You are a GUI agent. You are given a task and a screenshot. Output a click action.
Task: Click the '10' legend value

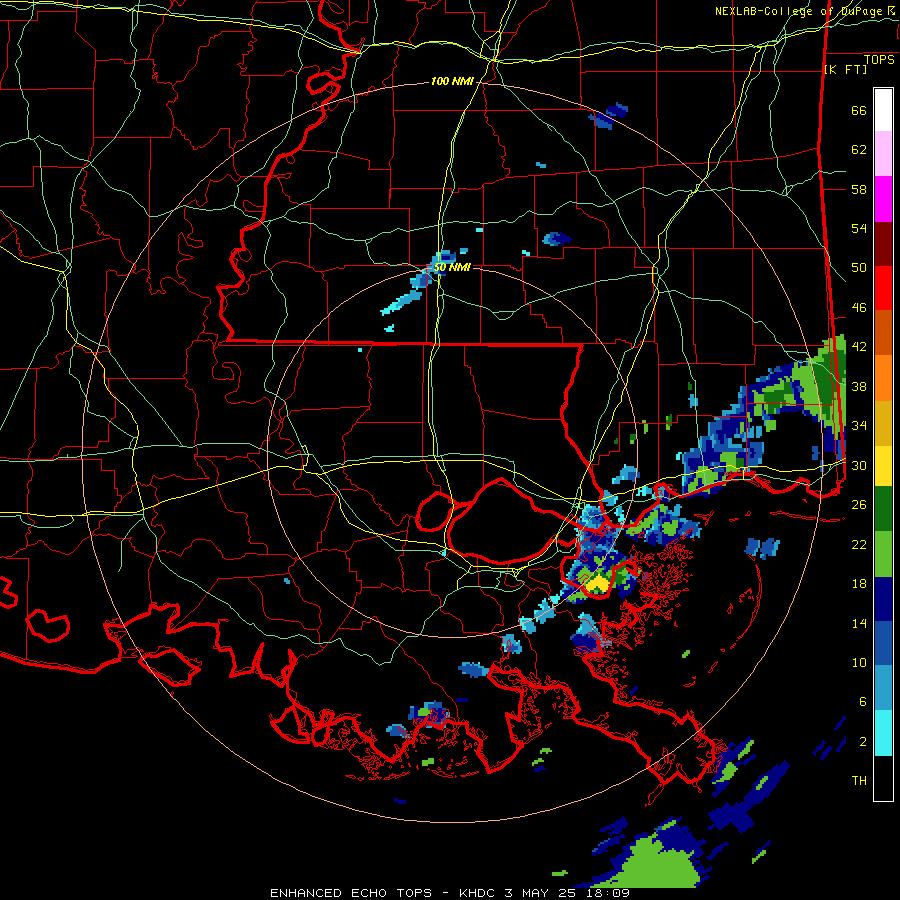click(x=859, y=662)
